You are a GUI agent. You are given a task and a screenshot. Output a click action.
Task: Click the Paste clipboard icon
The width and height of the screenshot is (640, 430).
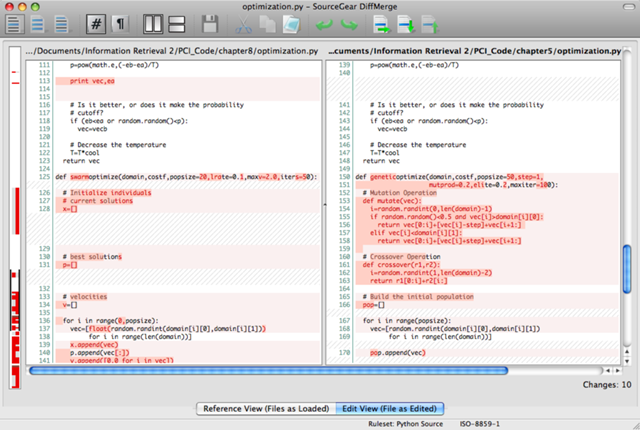(290, 23)
